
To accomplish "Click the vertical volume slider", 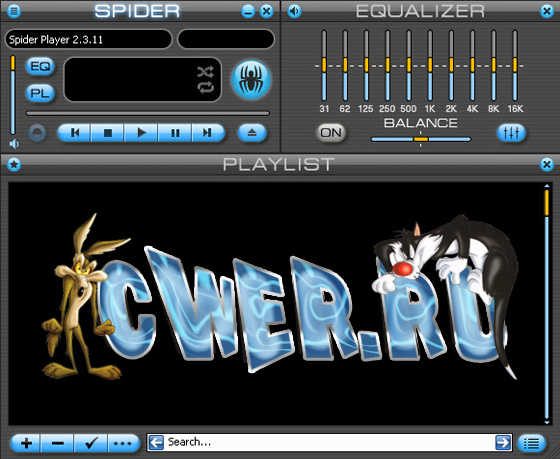I will point(13,95).
